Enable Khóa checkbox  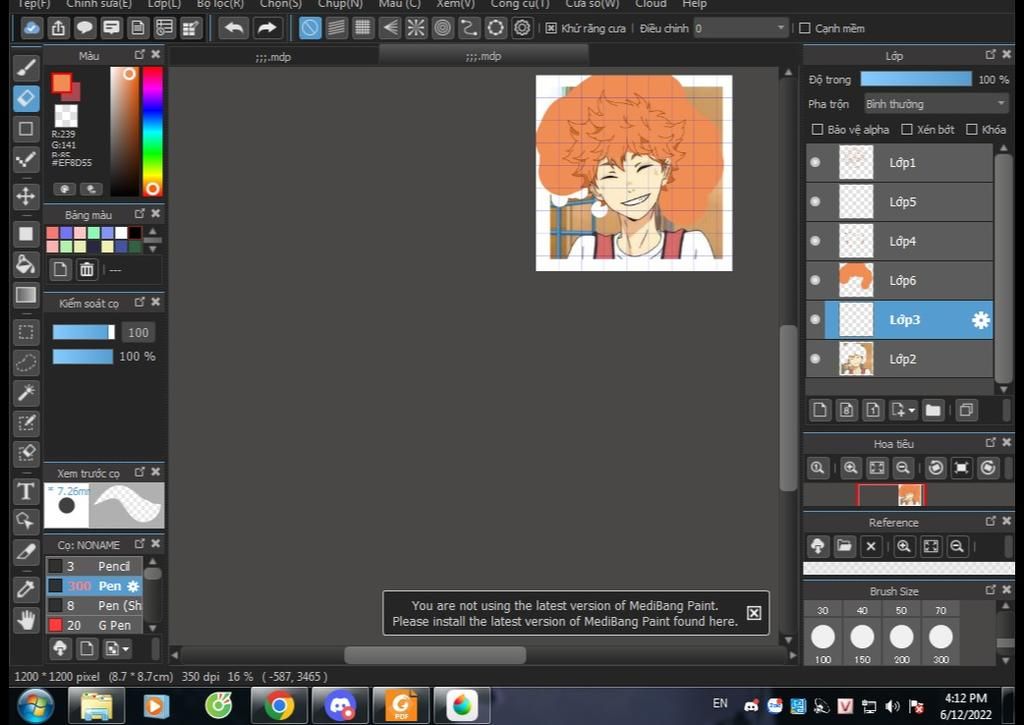[x=971, y=129]
